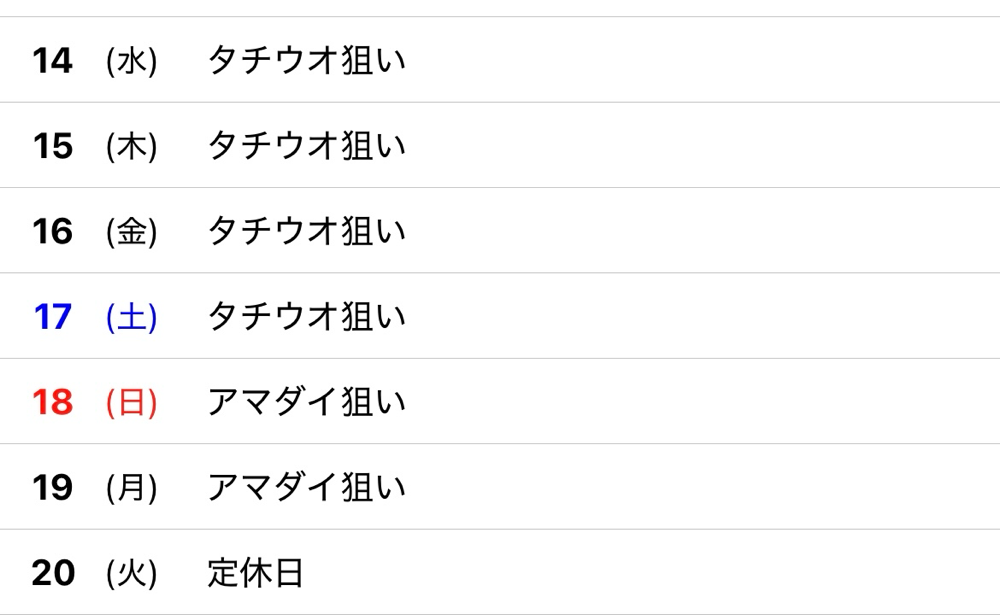Click the date number 19

point(53,488)
